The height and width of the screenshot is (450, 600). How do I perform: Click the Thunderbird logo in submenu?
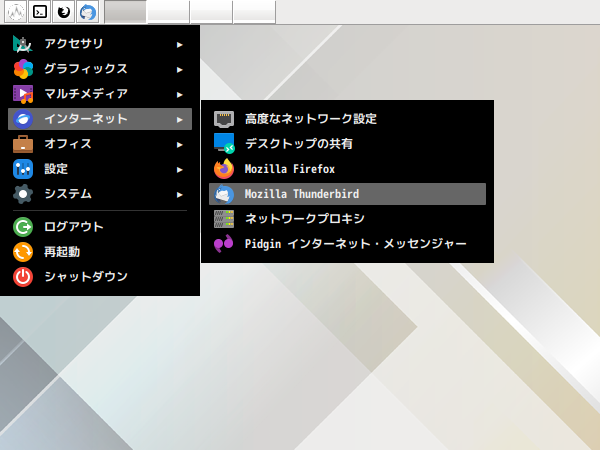coord(224,194)
